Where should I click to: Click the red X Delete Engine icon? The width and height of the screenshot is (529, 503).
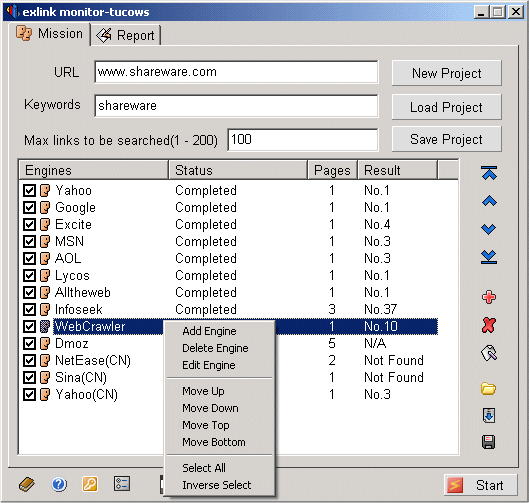click(x=489, y=325)
